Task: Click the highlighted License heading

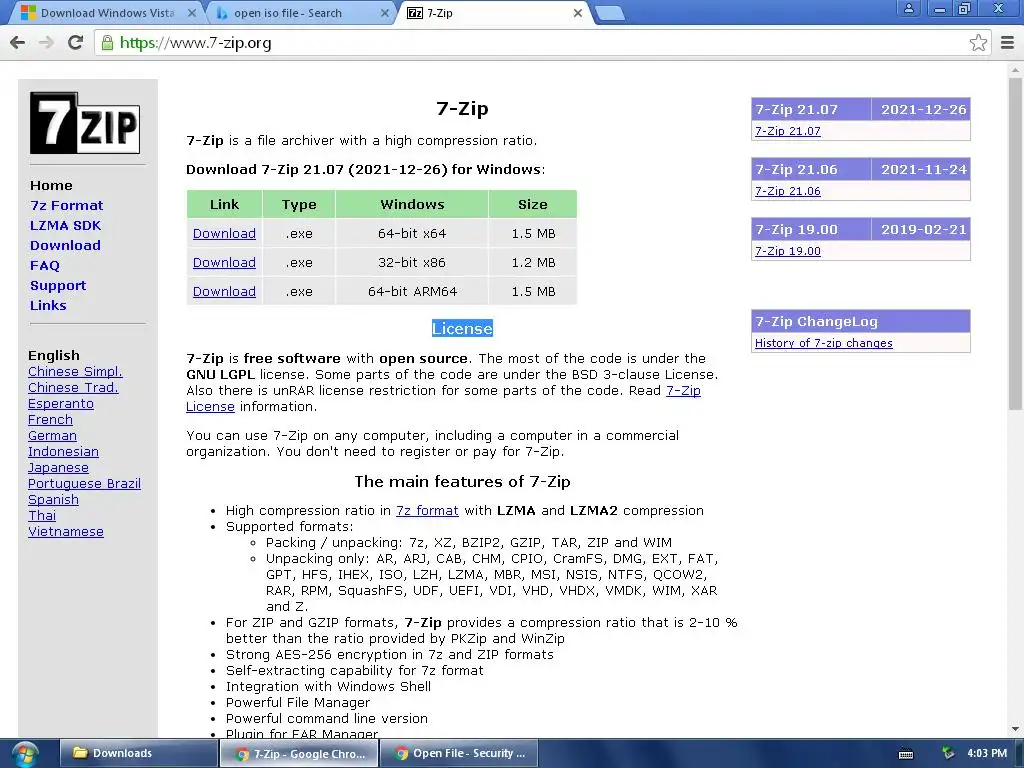Action: point(462,328)
